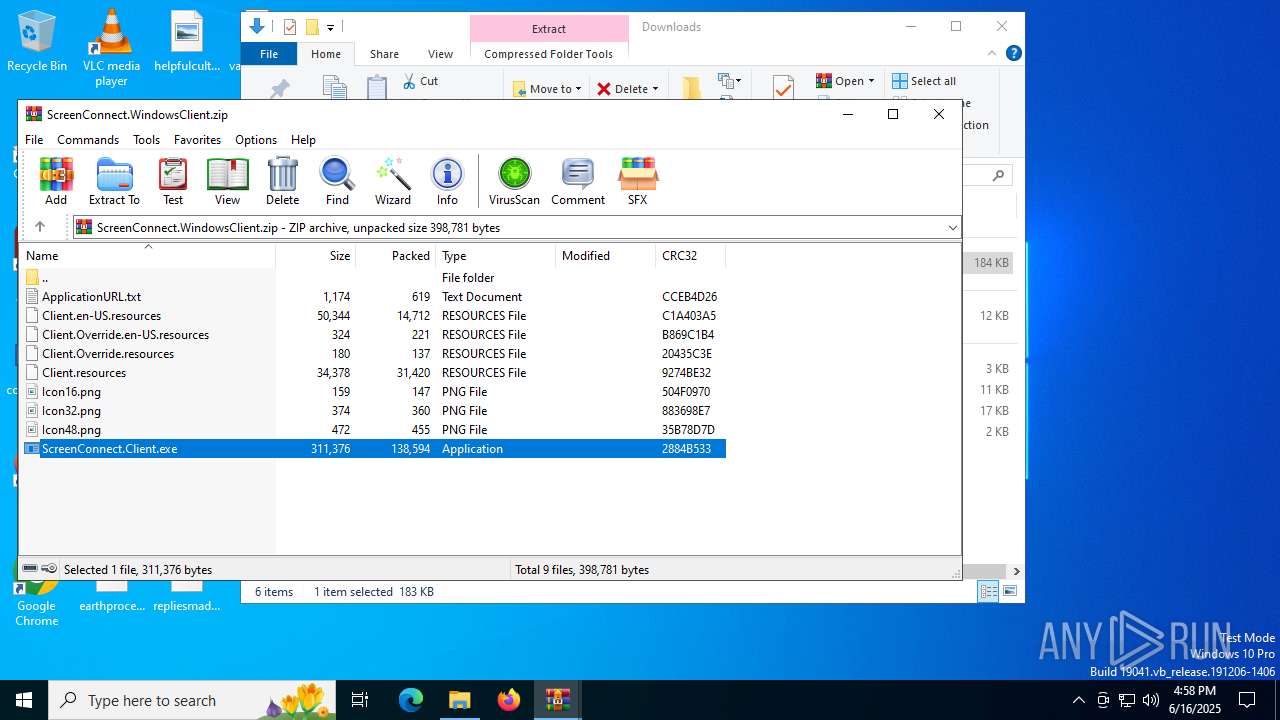Open Task View on the taskbar

pyautogui.click(x=360, y=700)
